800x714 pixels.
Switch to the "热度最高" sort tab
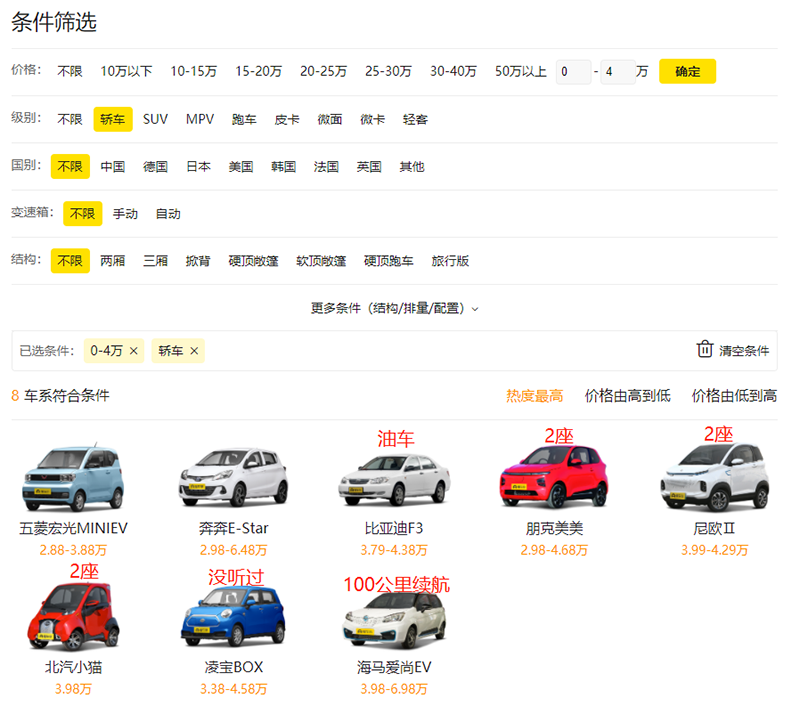(535, 394)
